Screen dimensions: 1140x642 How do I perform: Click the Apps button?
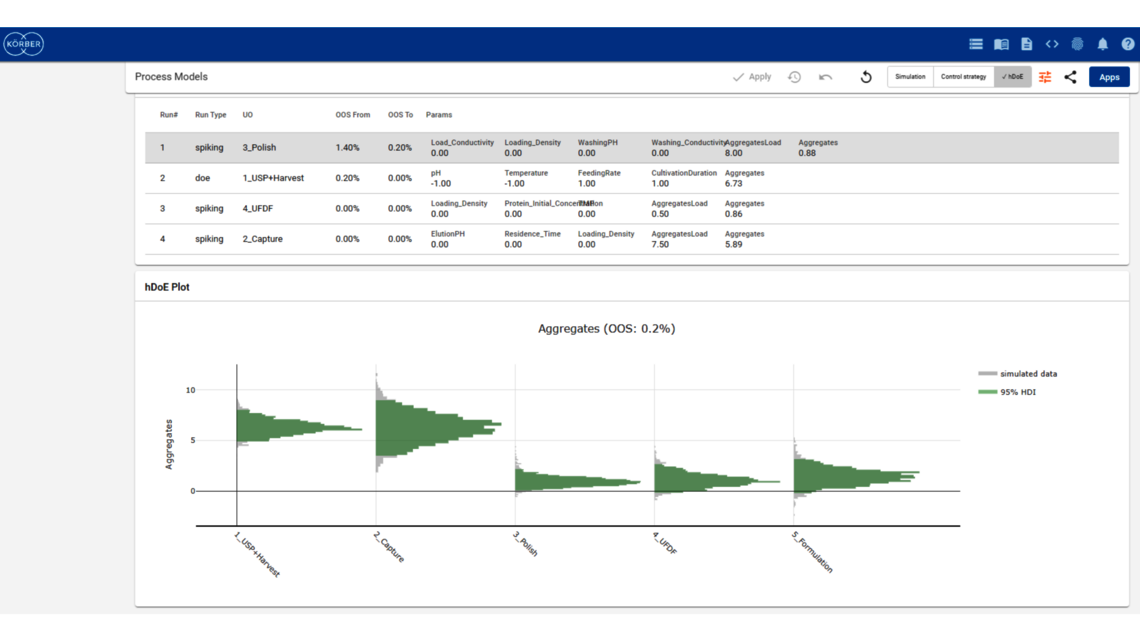pyautogui.click(x=1109, y=77)
